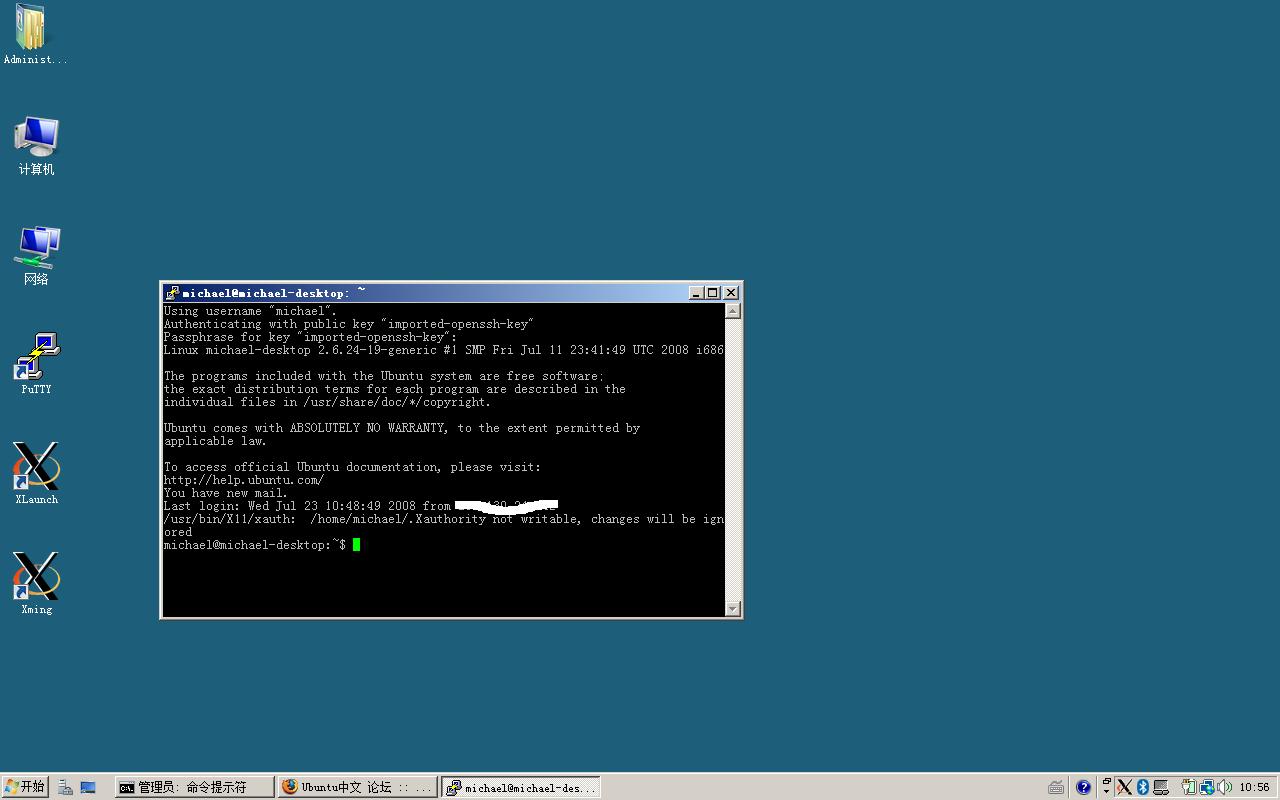The image size is (1280, 800).
Task: Click the power plug battery tray icon
Action: click(x=1189, y=788)
